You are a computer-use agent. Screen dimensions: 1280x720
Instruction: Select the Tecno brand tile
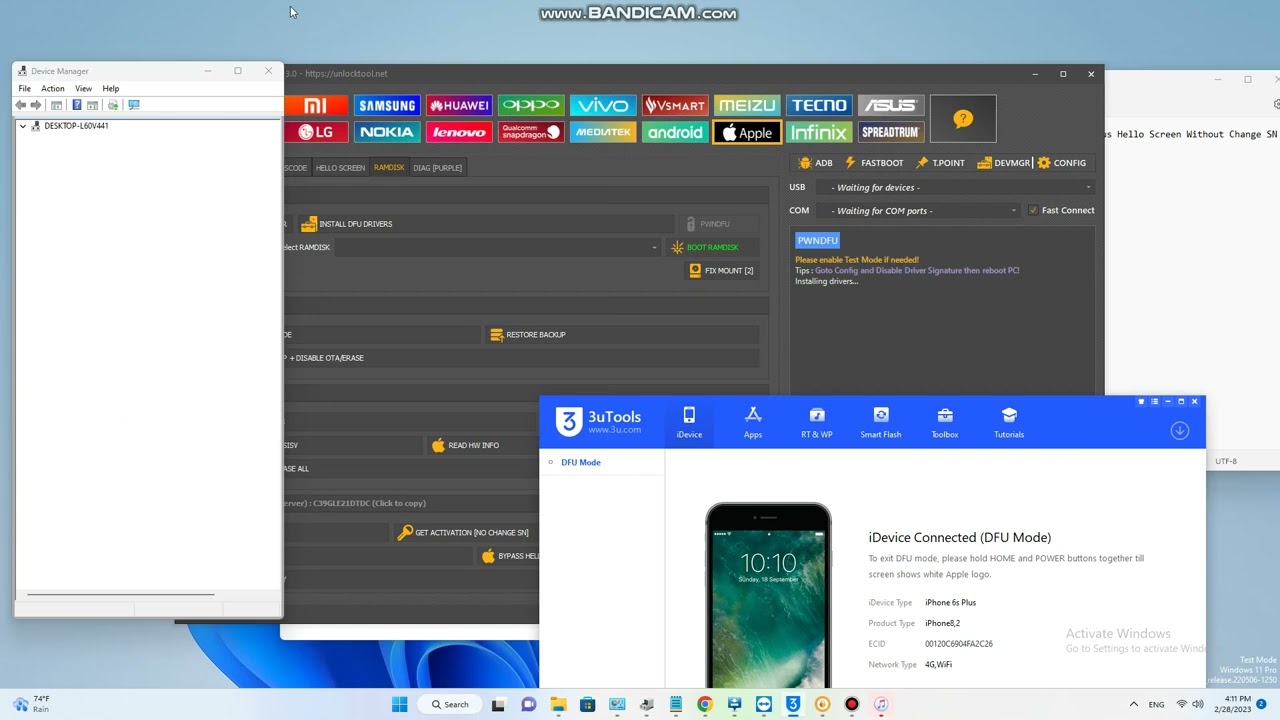coord(819,105)
